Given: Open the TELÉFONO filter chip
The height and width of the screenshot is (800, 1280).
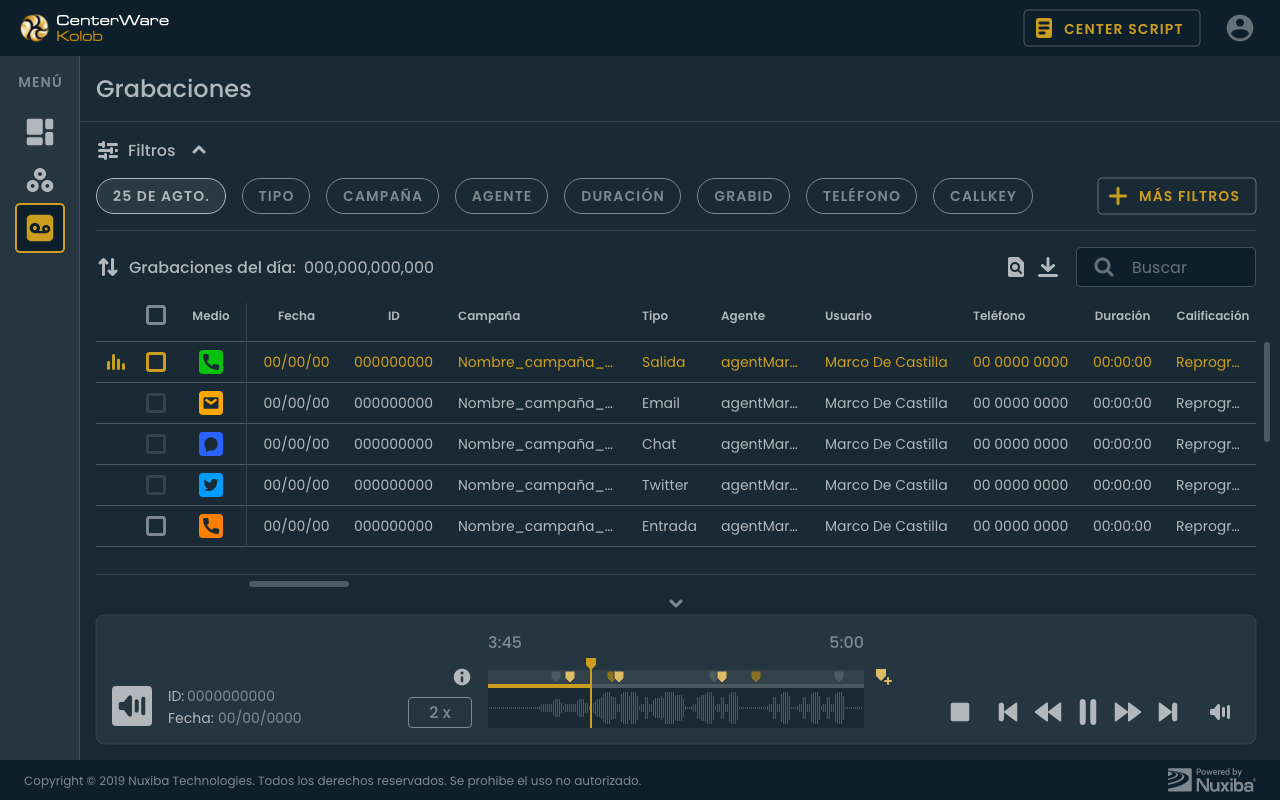Looking at the screenshot, I should [861, 196].
